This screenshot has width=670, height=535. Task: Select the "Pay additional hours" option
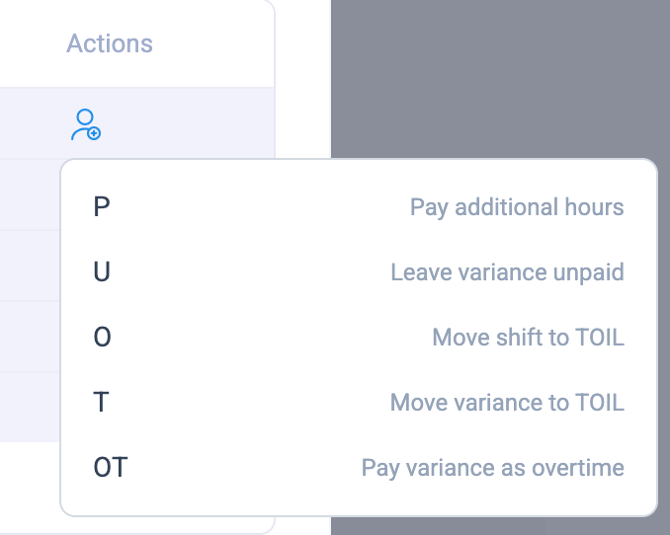(x=516, y=208)
